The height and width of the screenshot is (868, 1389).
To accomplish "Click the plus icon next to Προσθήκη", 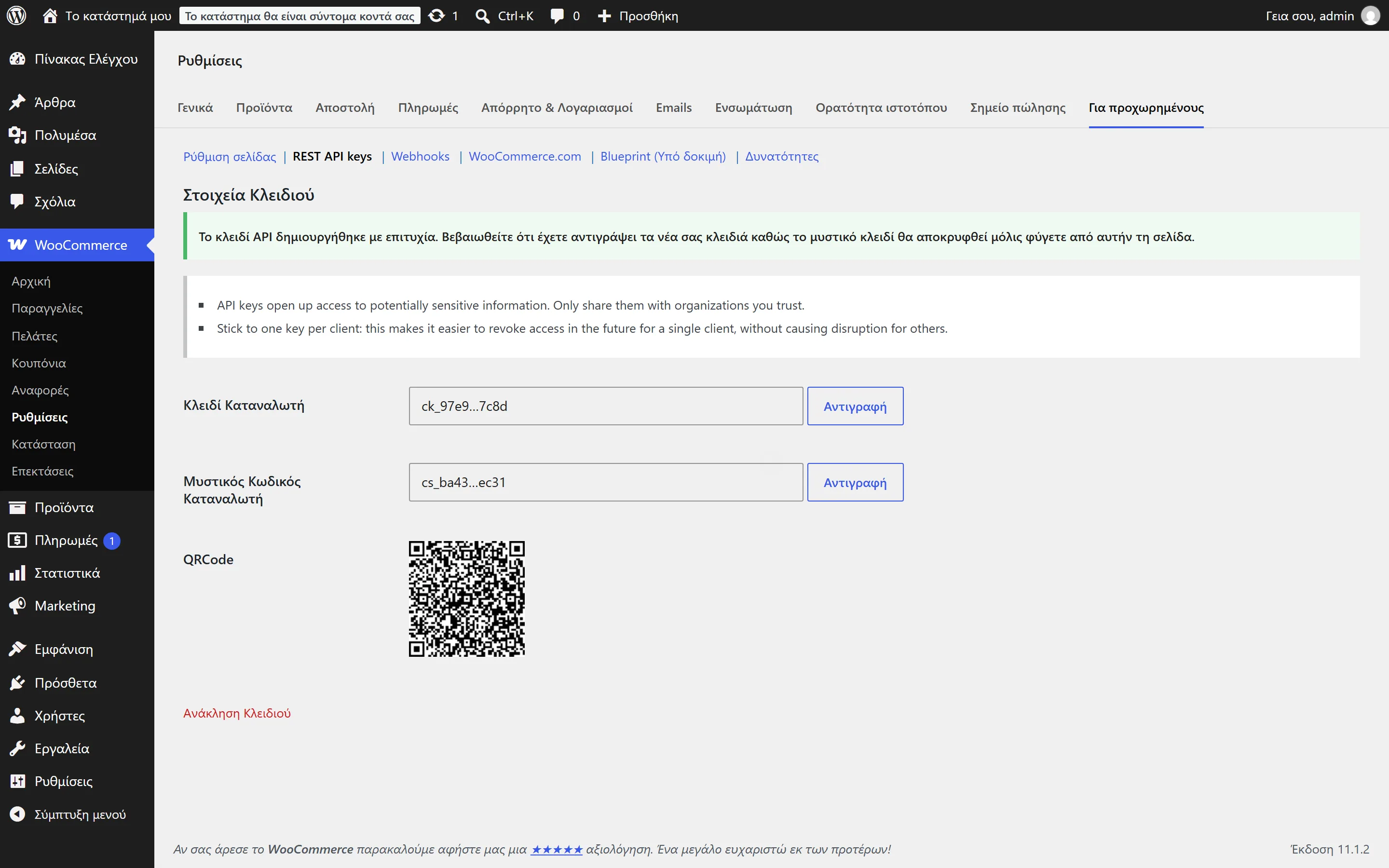I will pyautogui.click(x=604, y=15).
